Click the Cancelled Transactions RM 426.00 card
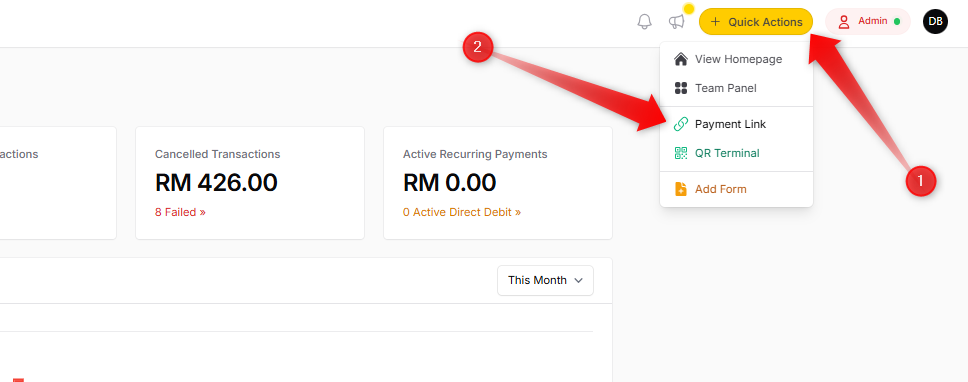Screen dimensions: 968x382 [250, 183]
